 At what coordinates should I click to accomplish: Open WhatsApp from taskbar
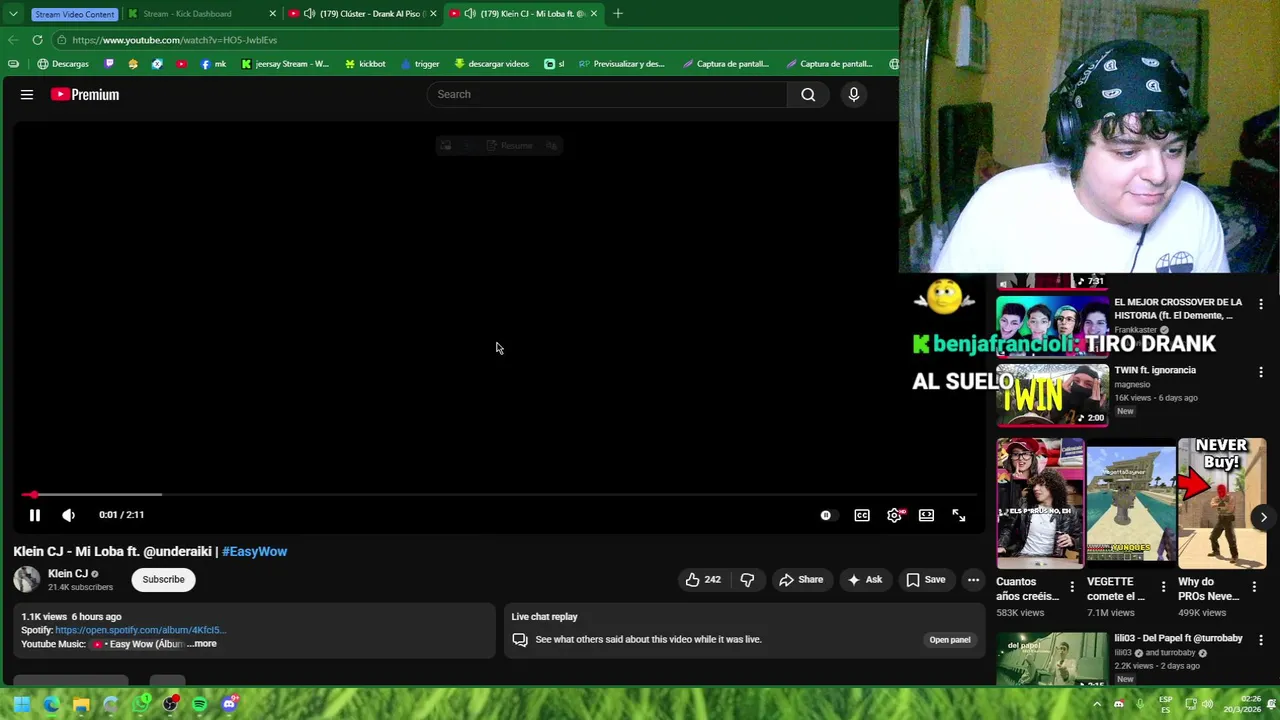point(141,704)
